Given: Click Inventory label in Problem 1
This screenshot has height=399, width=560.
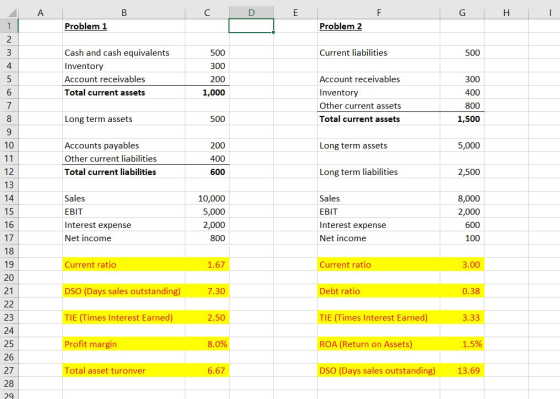Looking at the screenshot, I should coord(84,66).
